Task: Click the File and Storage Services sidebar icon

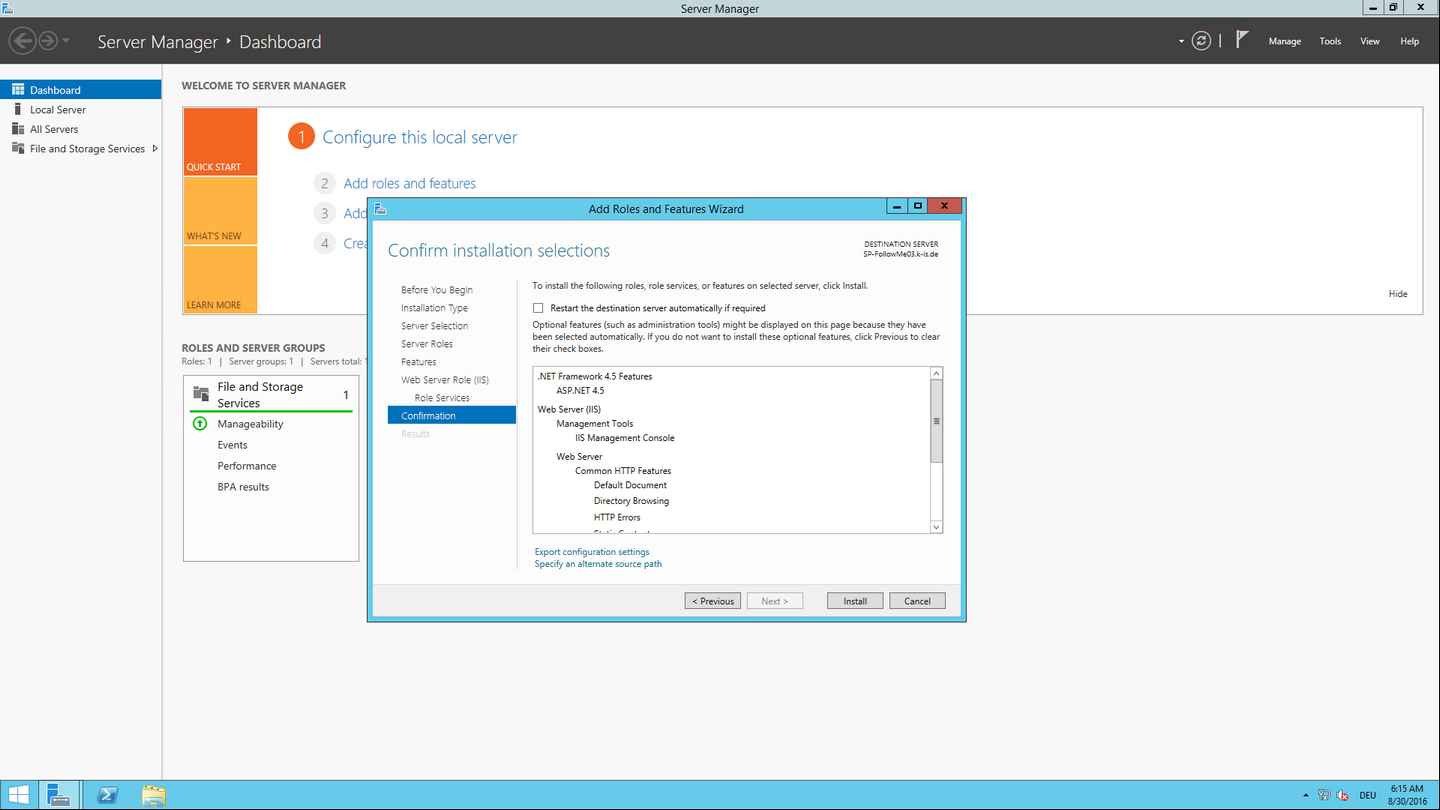Action: (17, 148)
